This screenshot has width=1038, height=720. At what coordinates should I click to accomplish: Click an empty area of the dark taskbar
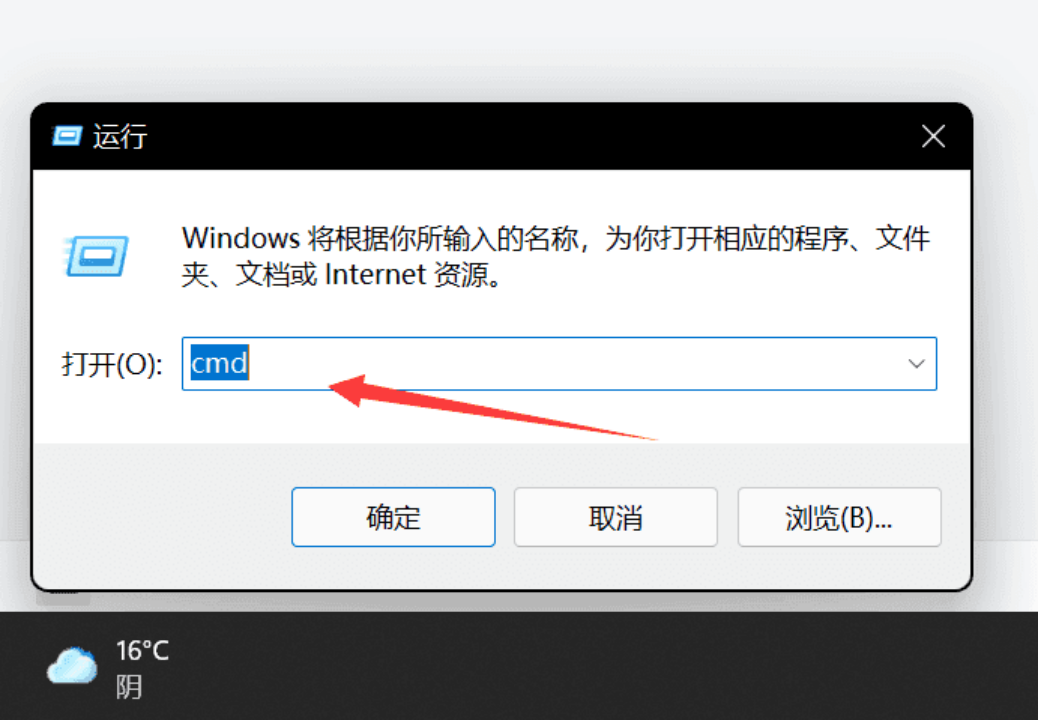tap(596, 665)
